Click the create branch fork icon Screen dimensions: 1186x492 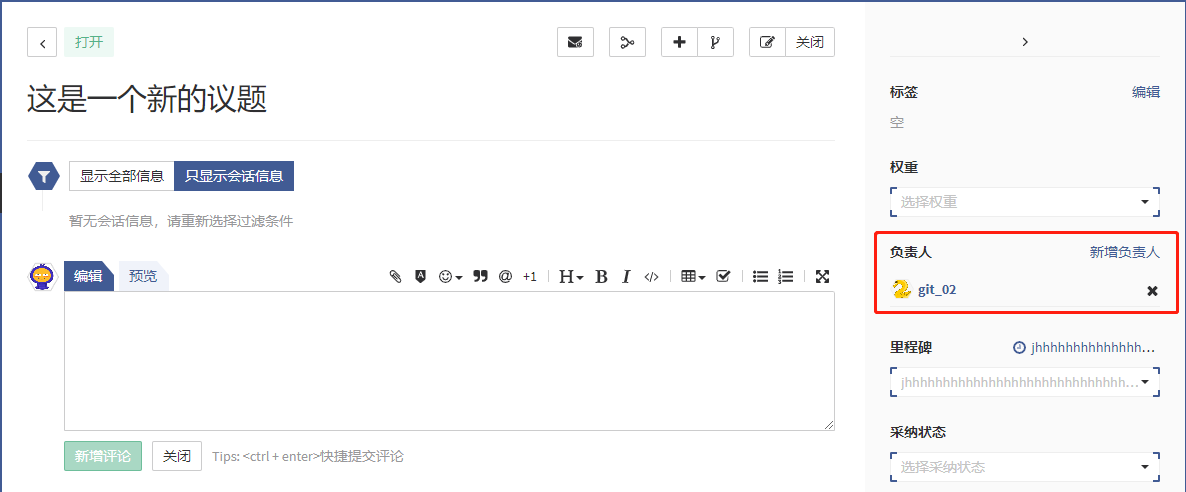tap(715, 42)
